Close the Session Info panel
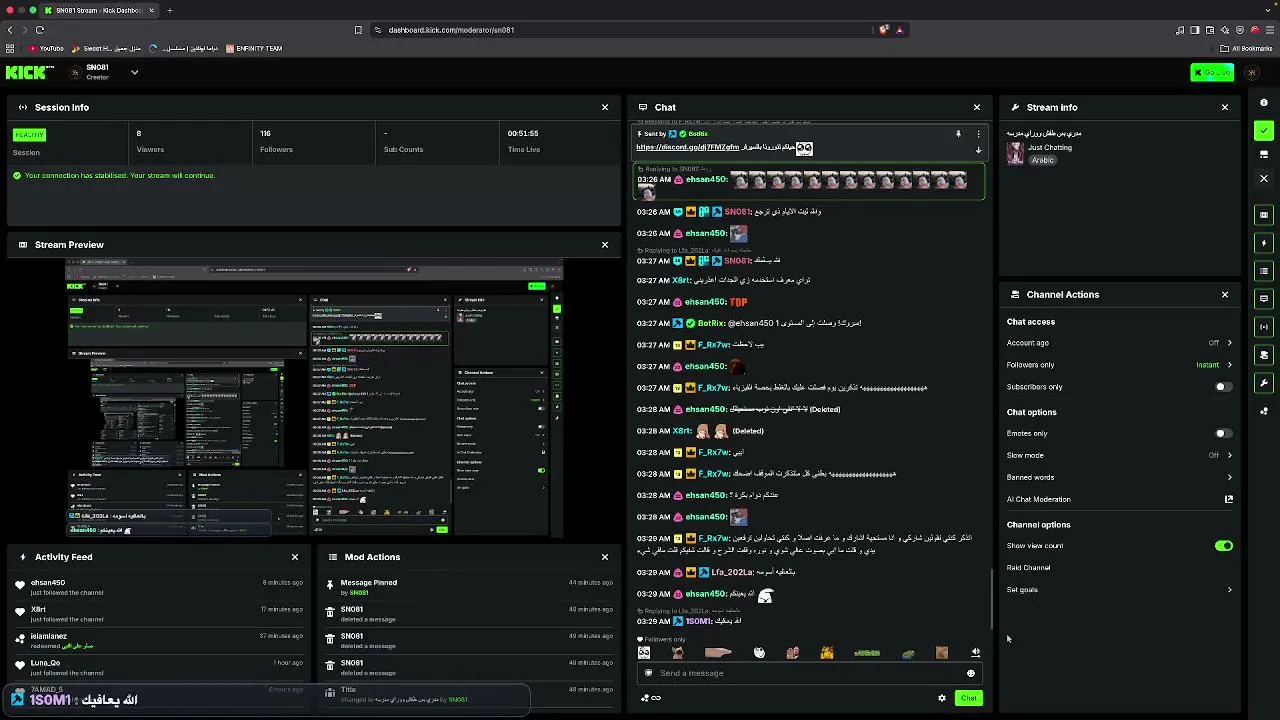This screenshot has width=1280, height=720. (x=604, y=107)
